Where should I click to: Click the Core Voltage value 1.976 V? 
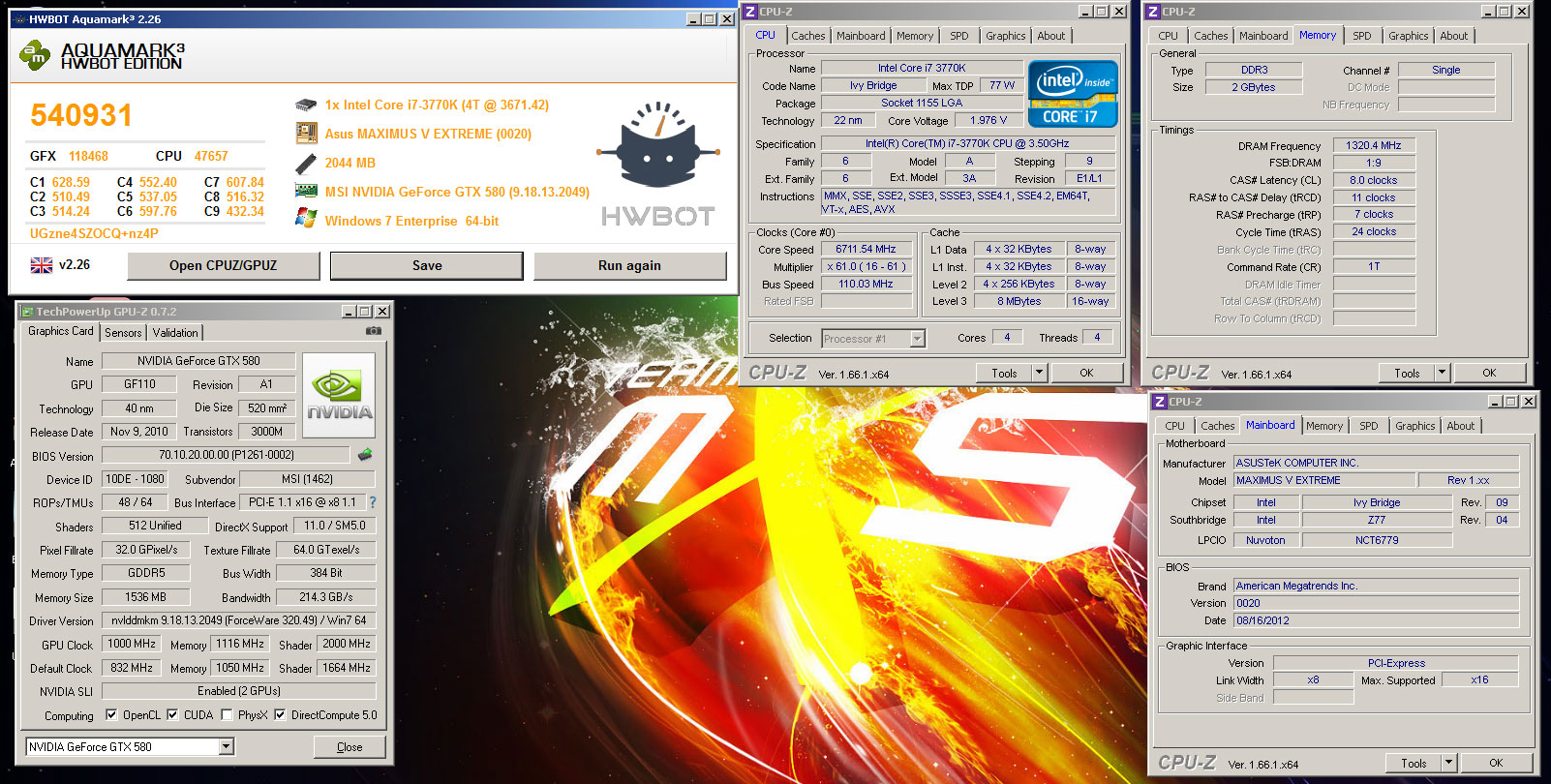click(988, 120)
